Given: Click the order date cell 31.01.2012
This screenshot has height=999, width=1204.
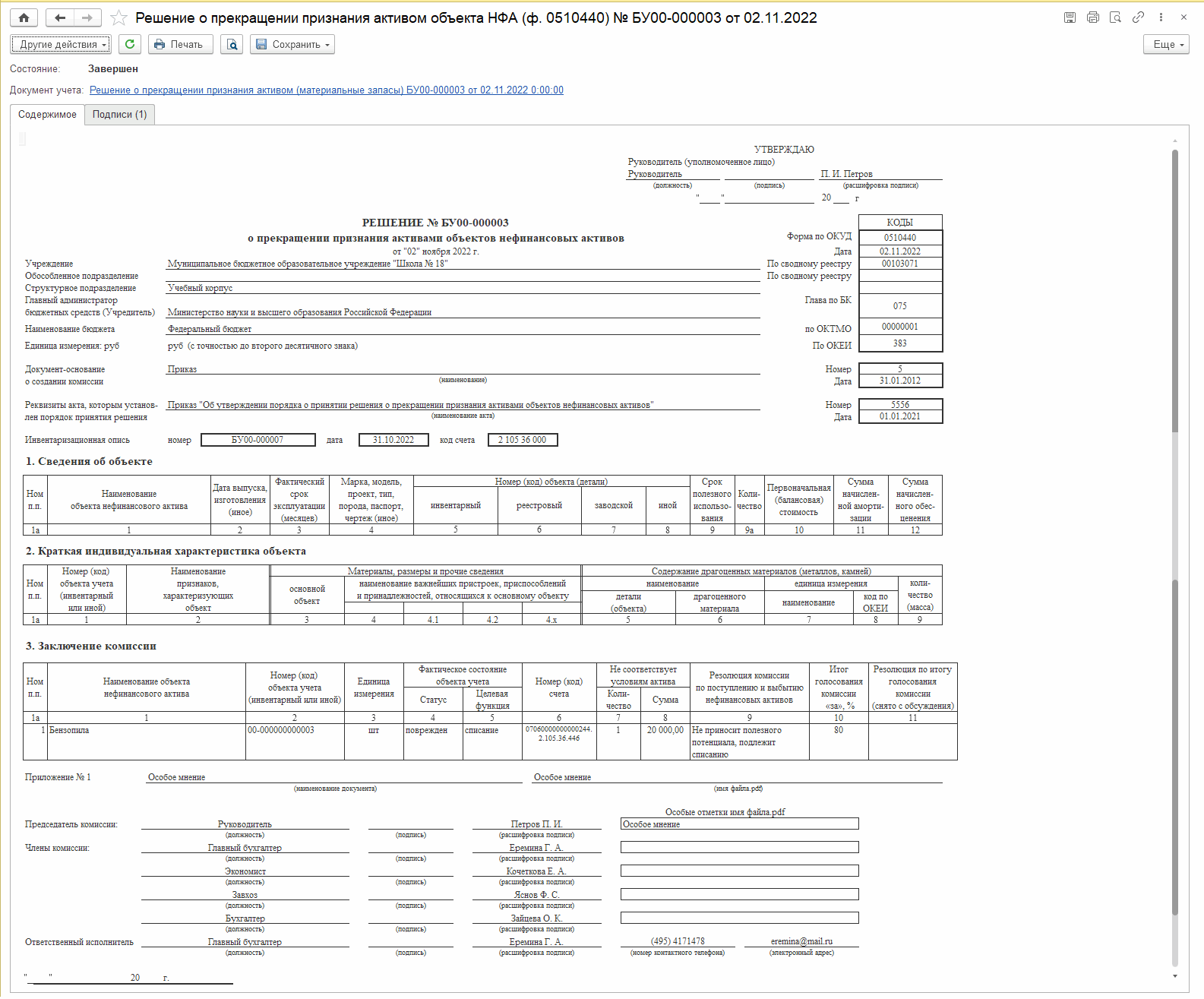Looking at the screenshot, I should tap(900, 381).
